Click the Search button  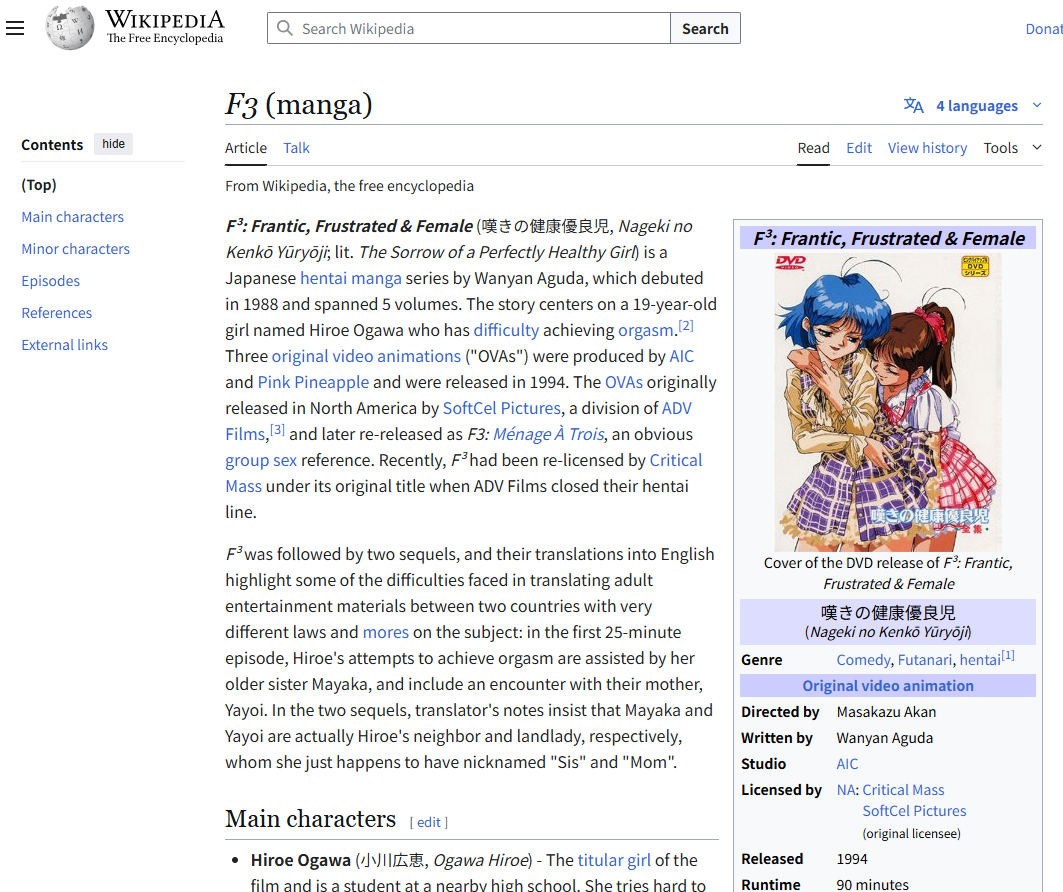point(705,28)
